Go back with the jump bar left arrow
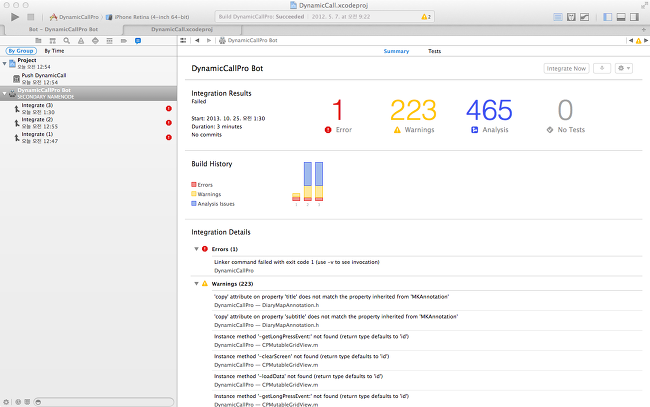 pos(197,40)
